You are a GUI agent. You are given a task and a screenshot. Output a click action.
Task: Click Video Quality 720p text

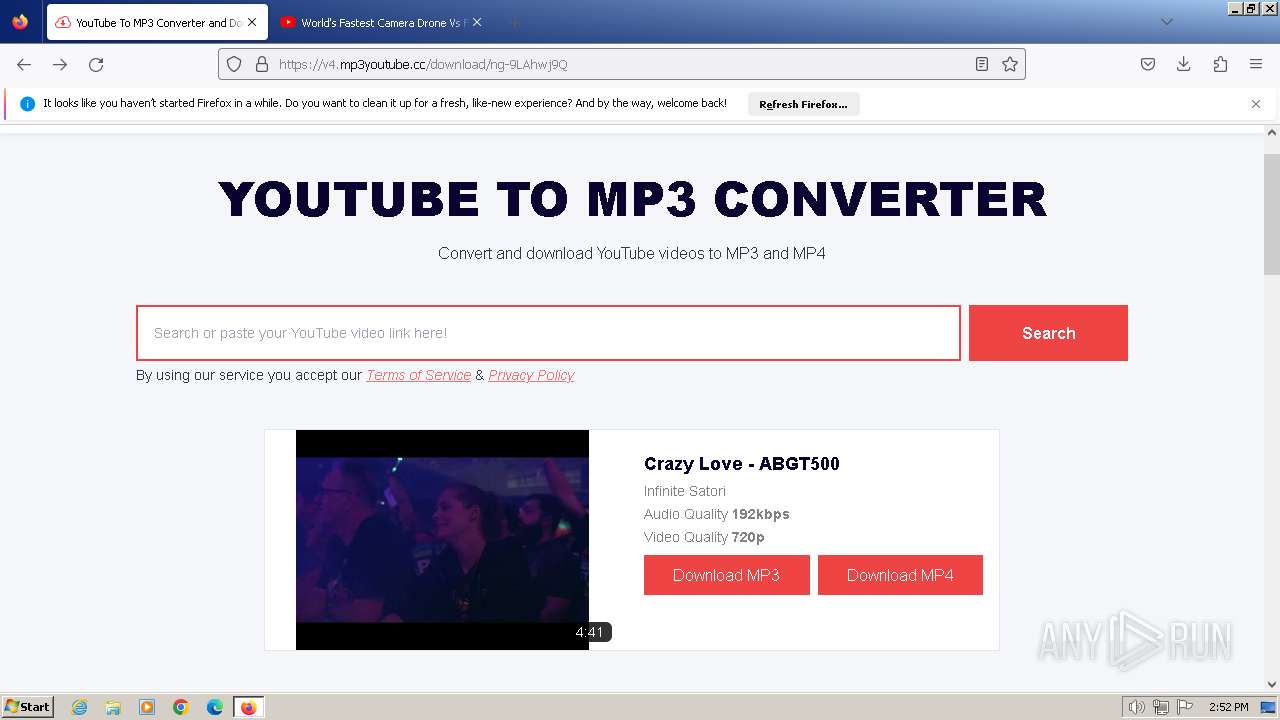point(704,537)
